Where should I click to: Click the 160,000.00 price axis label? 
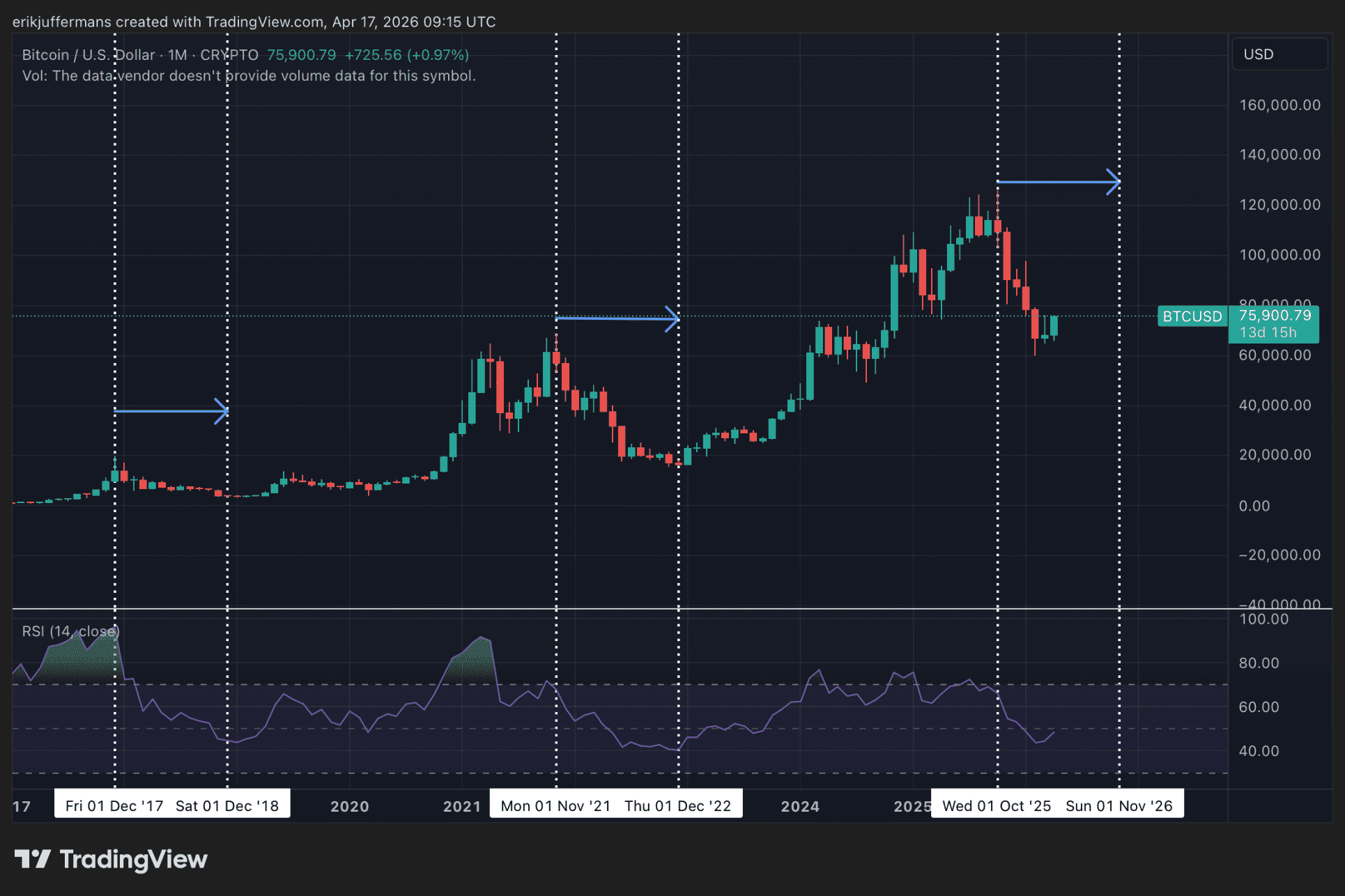tap(1279, 105)
